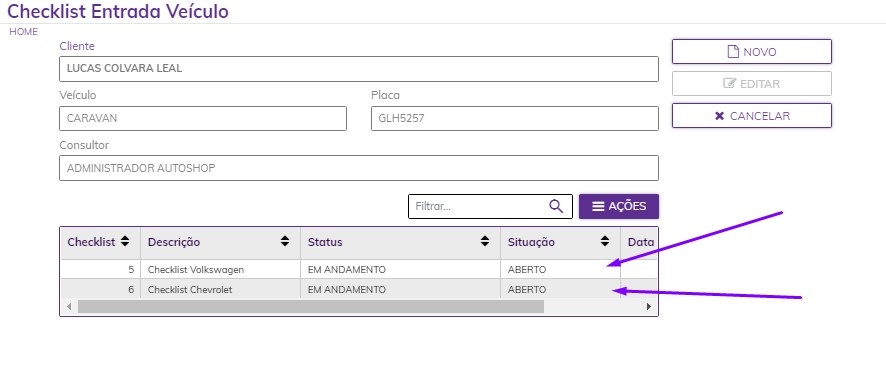Click into the Filtrar search field
The image size is (886, 384).
[x=480, y=206]
